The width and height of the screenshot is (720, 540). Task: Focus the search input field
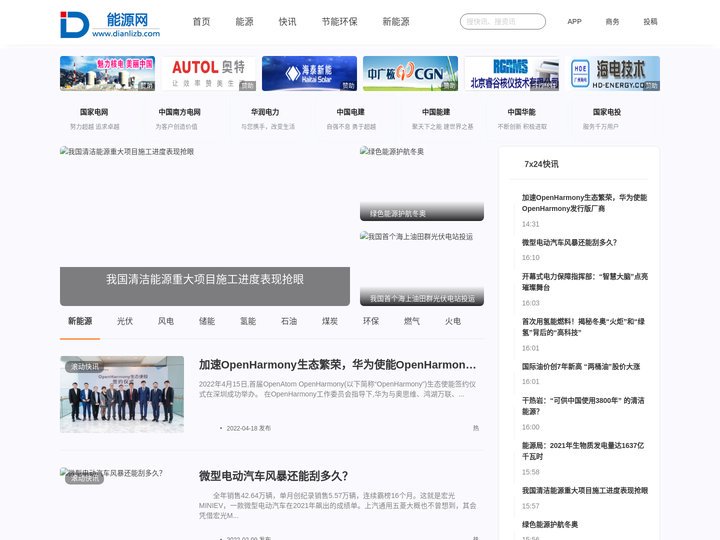tap(503, 22)
